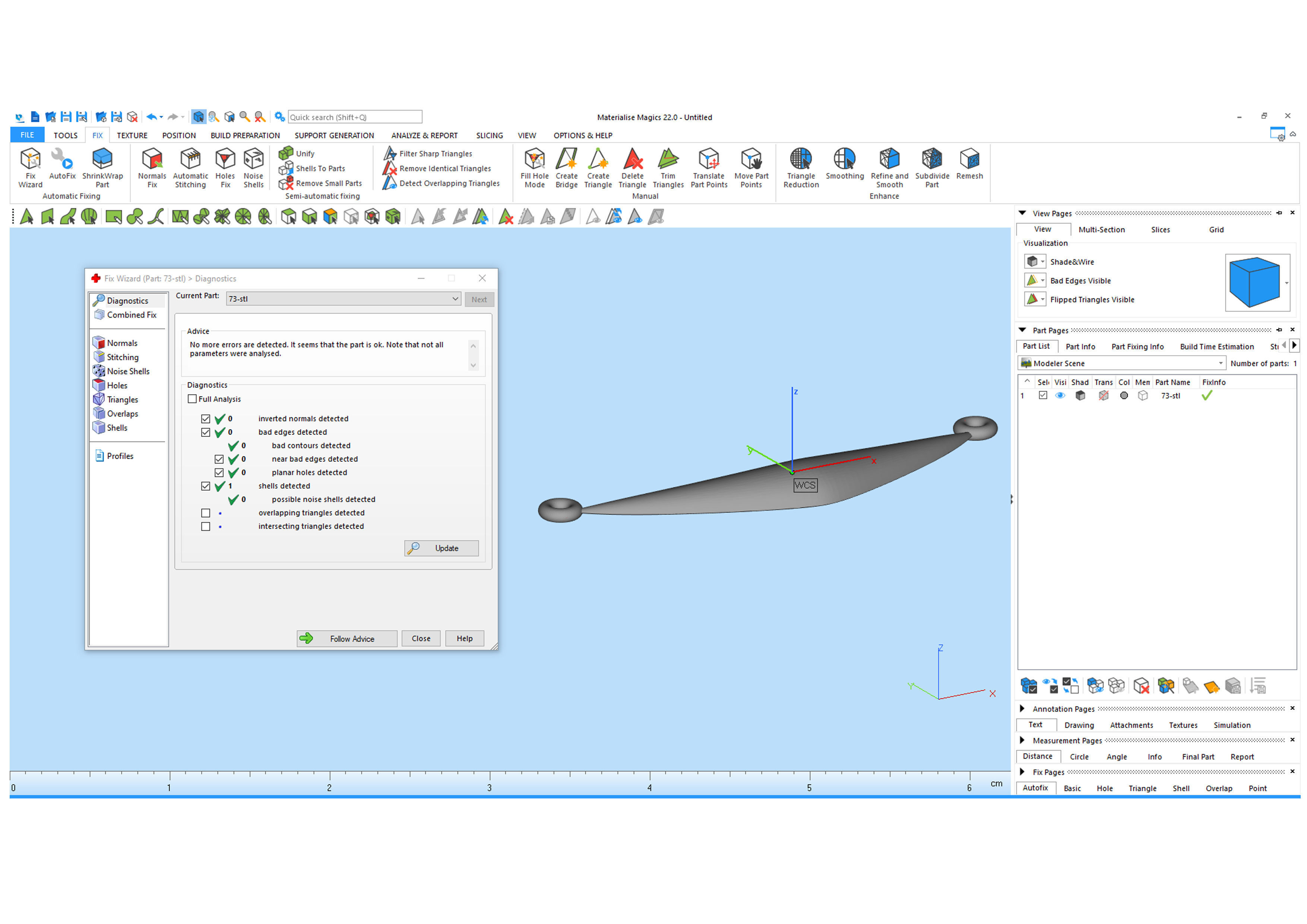Click Detect Overlapping Triangles

click(449, 183)
